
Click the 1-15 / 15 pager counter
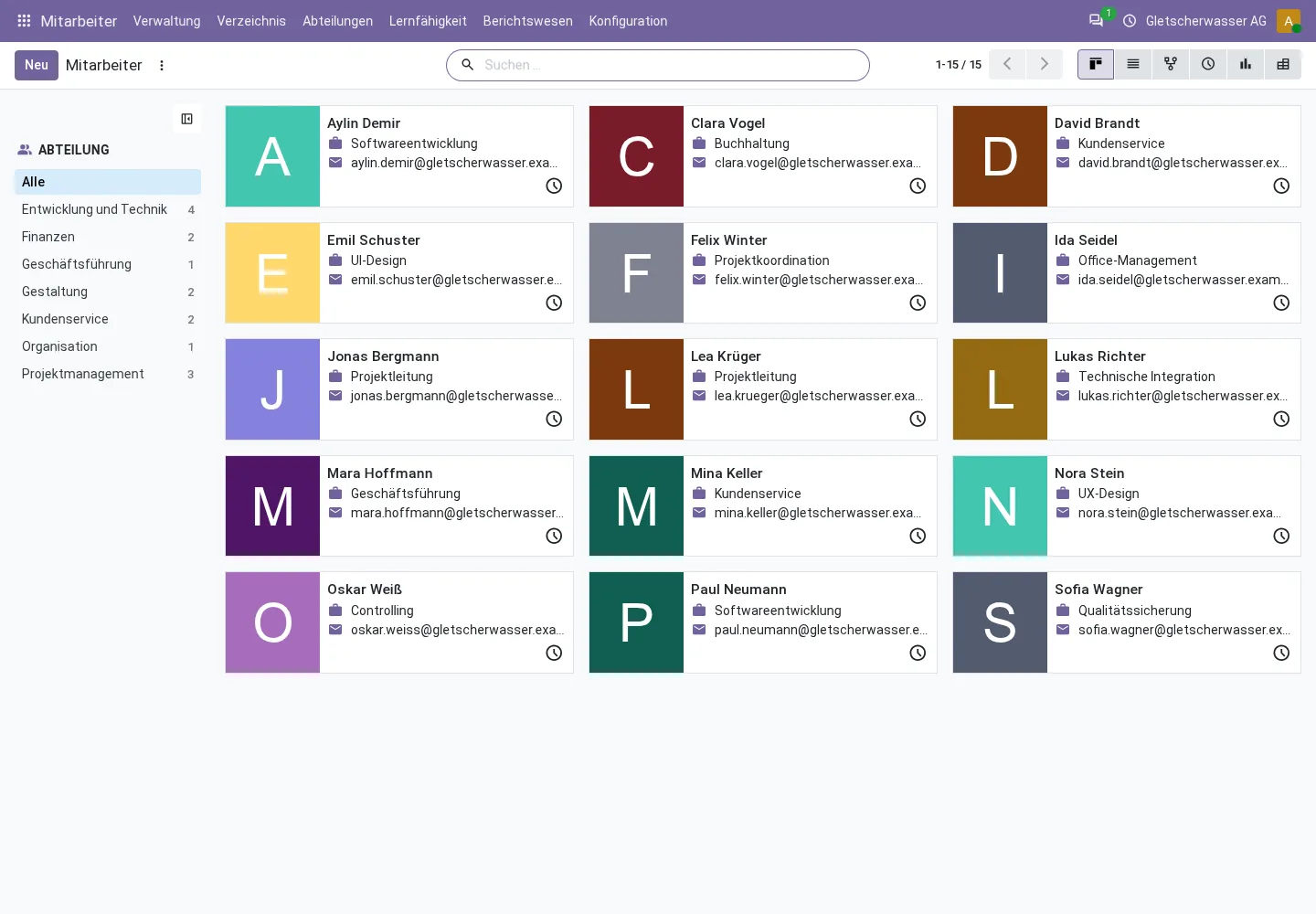point(958,65)
